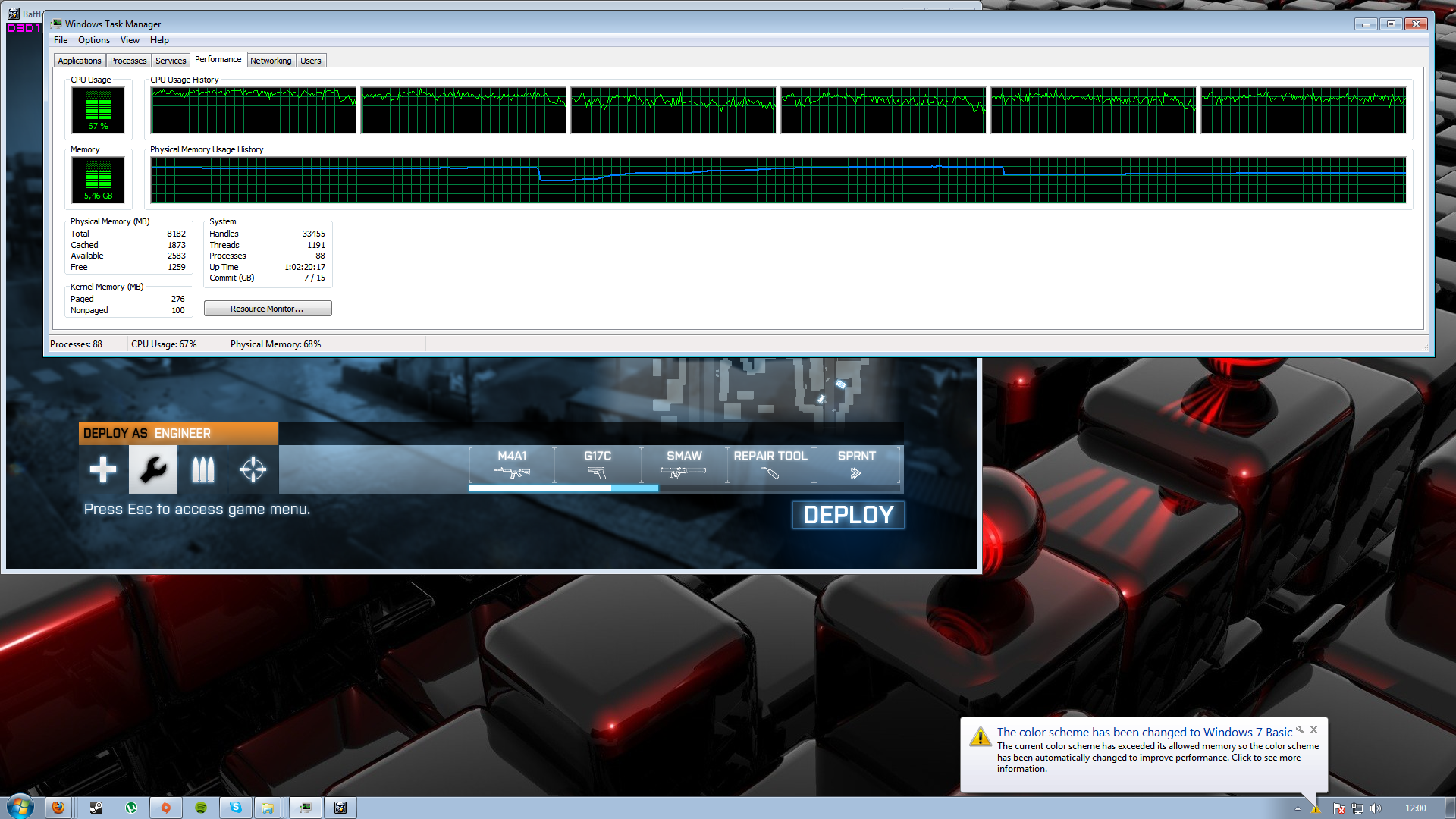Image resolution: width=1456 pixels, height=819 pixels.
Task: Switch to the Applications tab
Action: pos(80,61)
